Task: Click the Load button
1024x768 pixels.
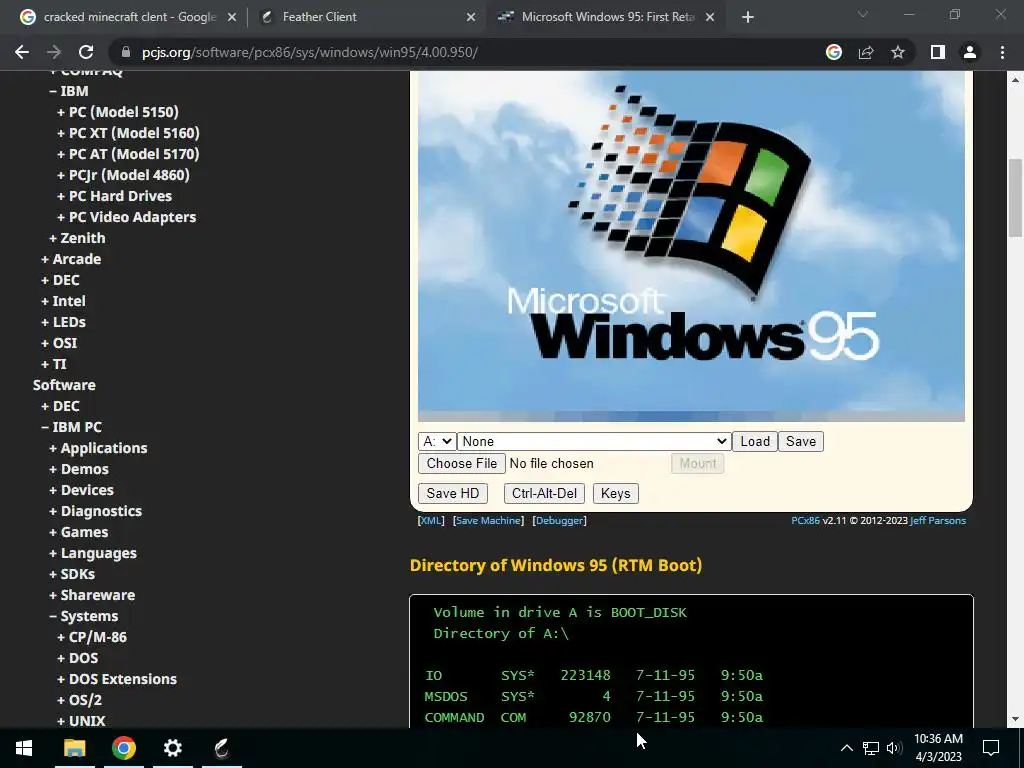Action: [x=755, y=441]
